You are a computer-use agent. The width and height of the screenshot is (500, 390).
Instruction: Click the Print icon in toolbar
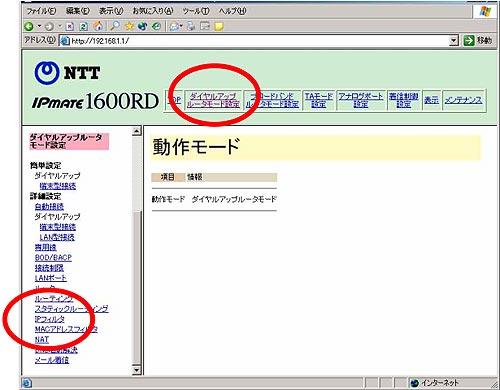[x=191, y=26]
